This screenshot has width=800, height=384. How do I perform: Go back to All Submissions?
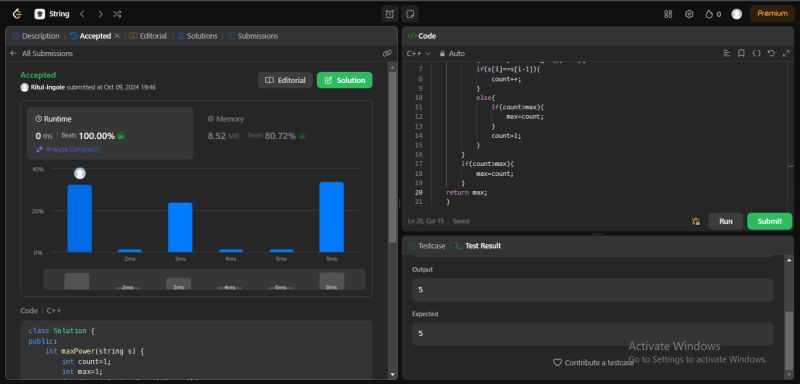click(41, 53)
